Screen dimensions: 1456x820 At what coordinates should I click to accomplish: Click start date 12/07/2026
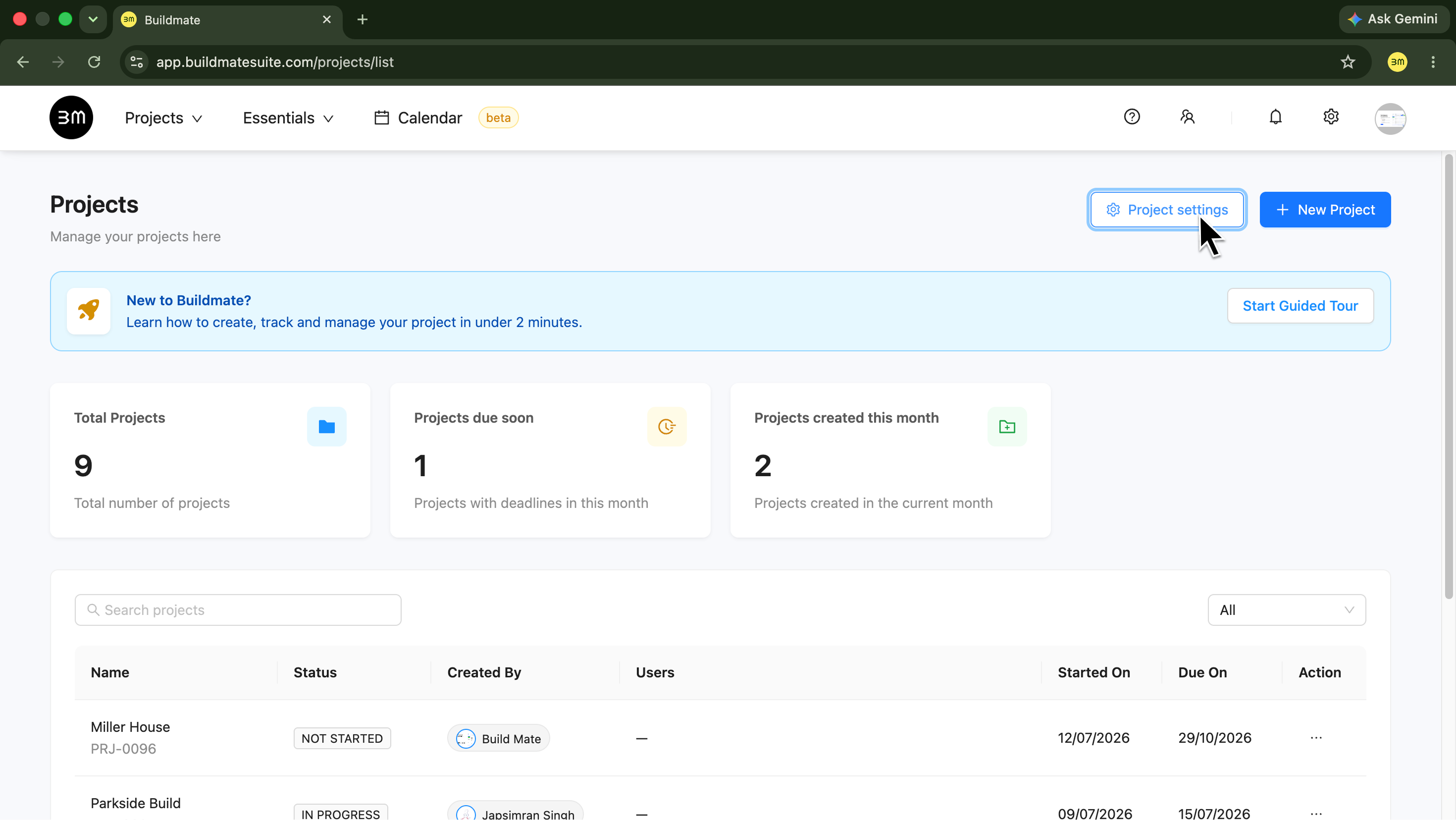[1093, 738]
